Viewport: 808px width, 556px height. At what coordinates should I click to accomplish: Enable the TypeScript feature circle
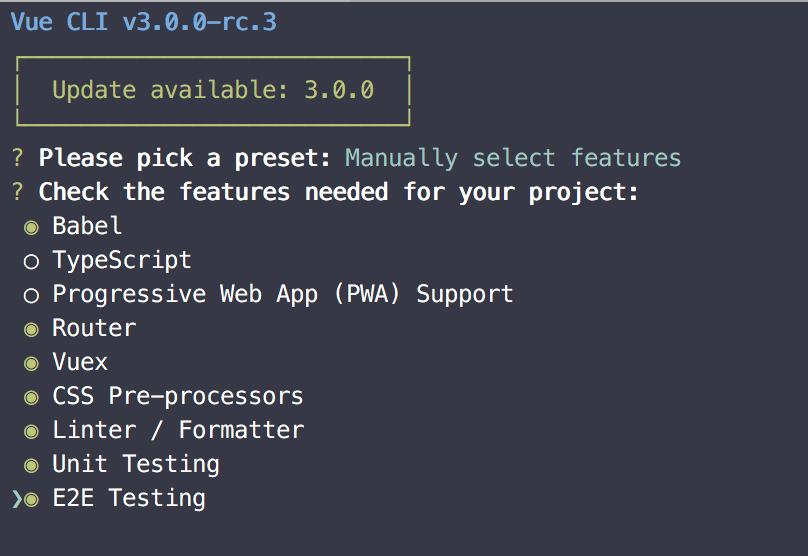[x=31, y=261]
